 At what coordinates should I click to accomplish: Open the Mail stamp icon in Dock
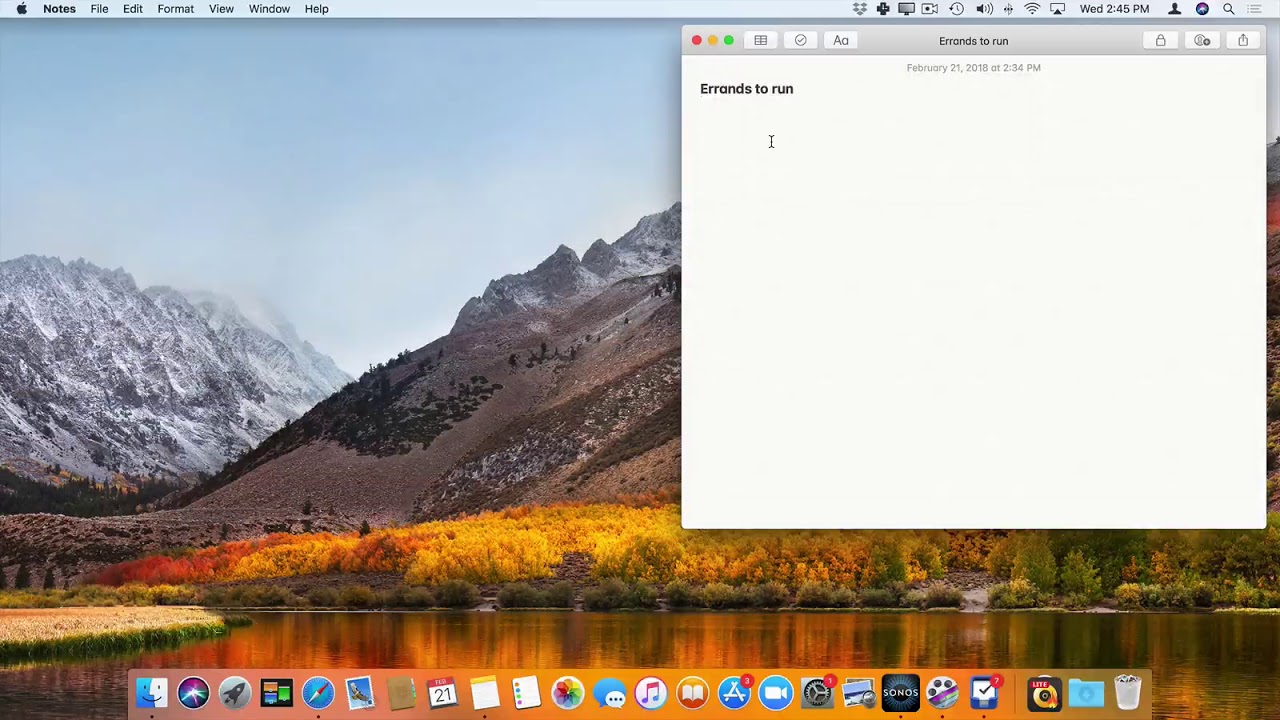tap(360, 693)
